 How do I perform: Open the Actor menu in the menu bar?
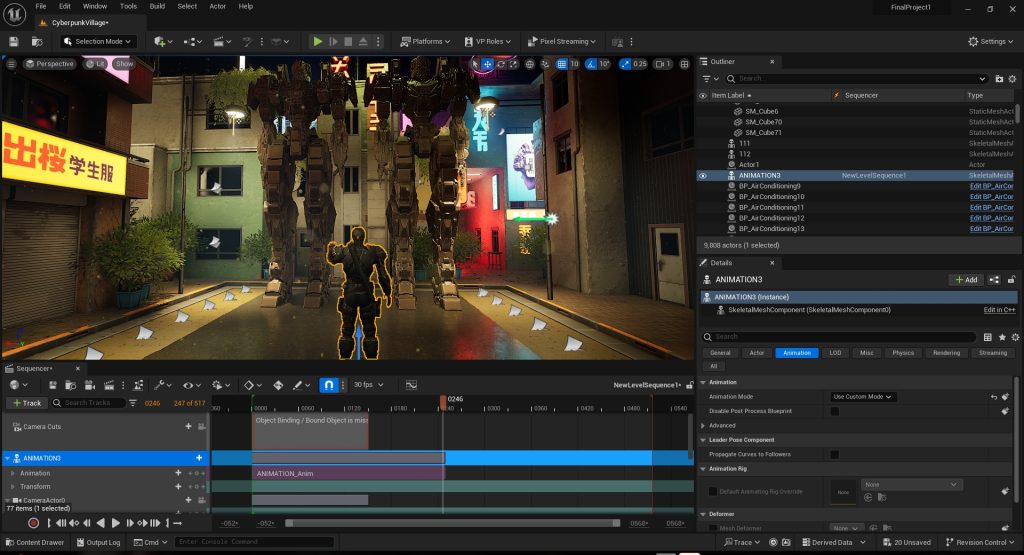tap(217, 6)
